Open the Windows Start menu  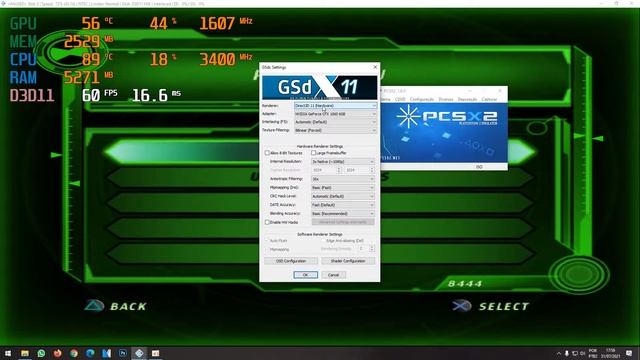click(8, 353)
